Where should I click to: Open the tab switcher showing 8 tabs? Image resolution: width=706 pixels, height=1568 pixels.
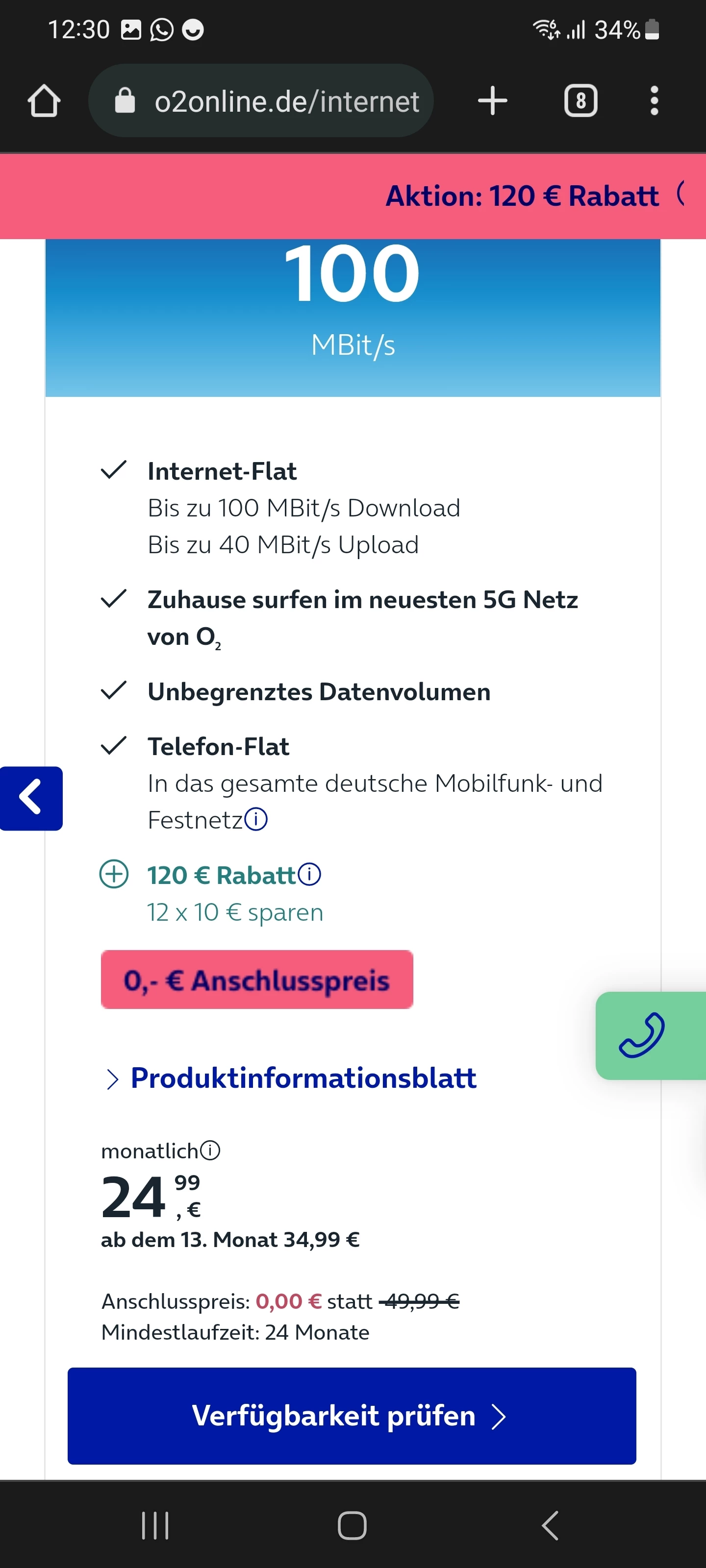[580, 101]
